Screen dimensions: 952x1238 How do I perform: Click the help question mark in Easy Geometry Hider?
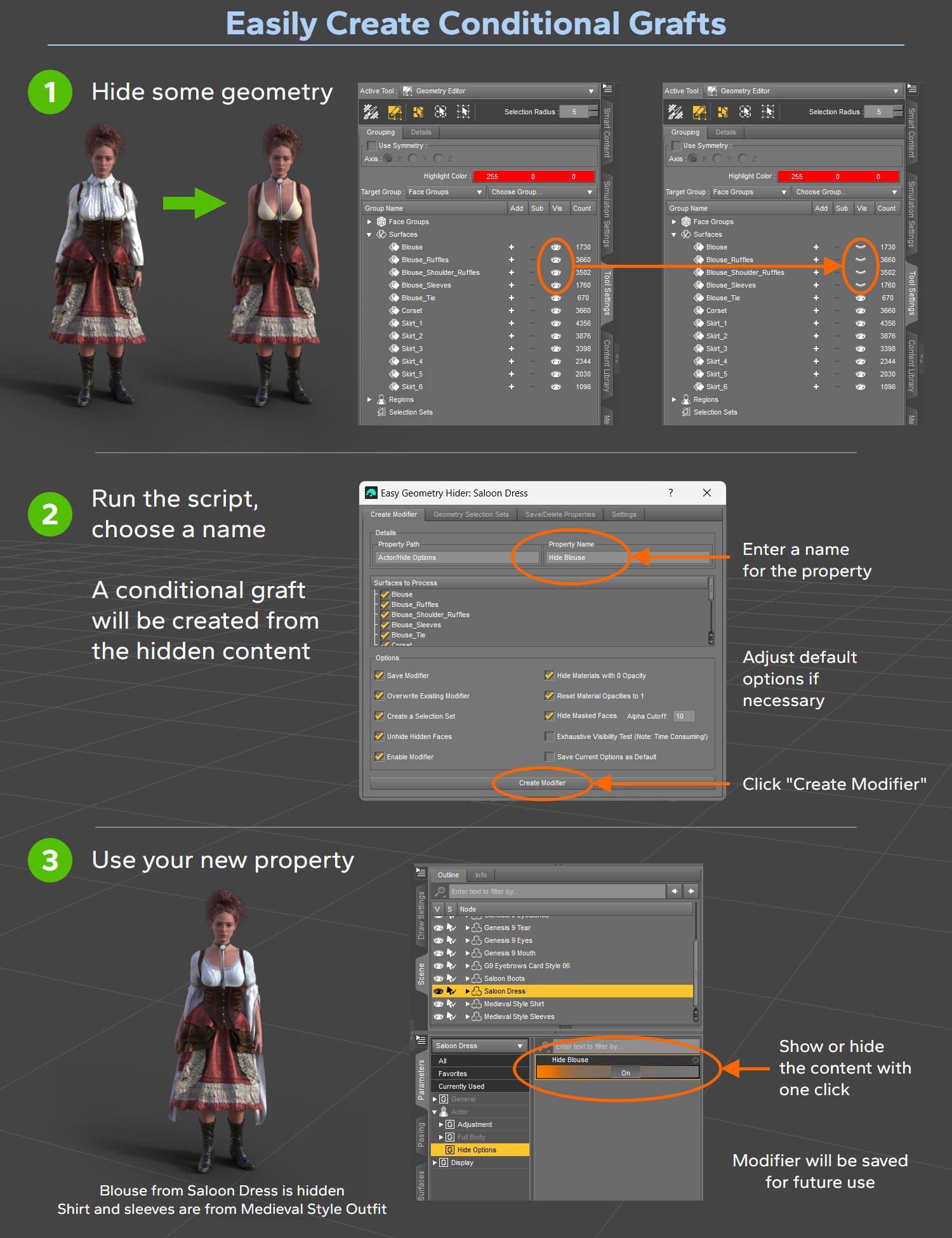coord(671,493)
